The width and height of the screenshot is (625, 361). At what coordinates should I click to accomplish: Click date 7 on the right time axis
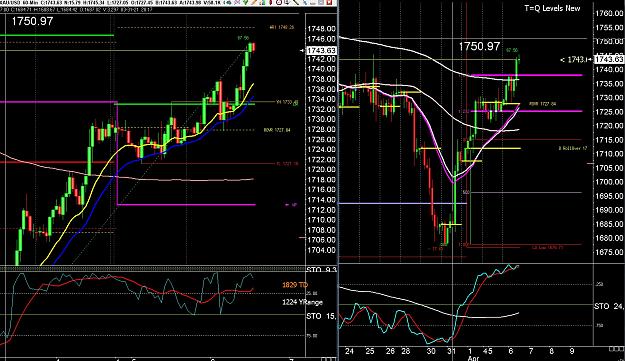[x=531, y=351]
